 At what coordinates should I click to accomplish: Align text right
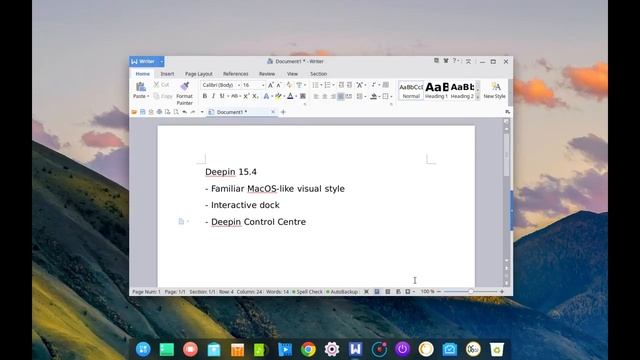(333, 96)
